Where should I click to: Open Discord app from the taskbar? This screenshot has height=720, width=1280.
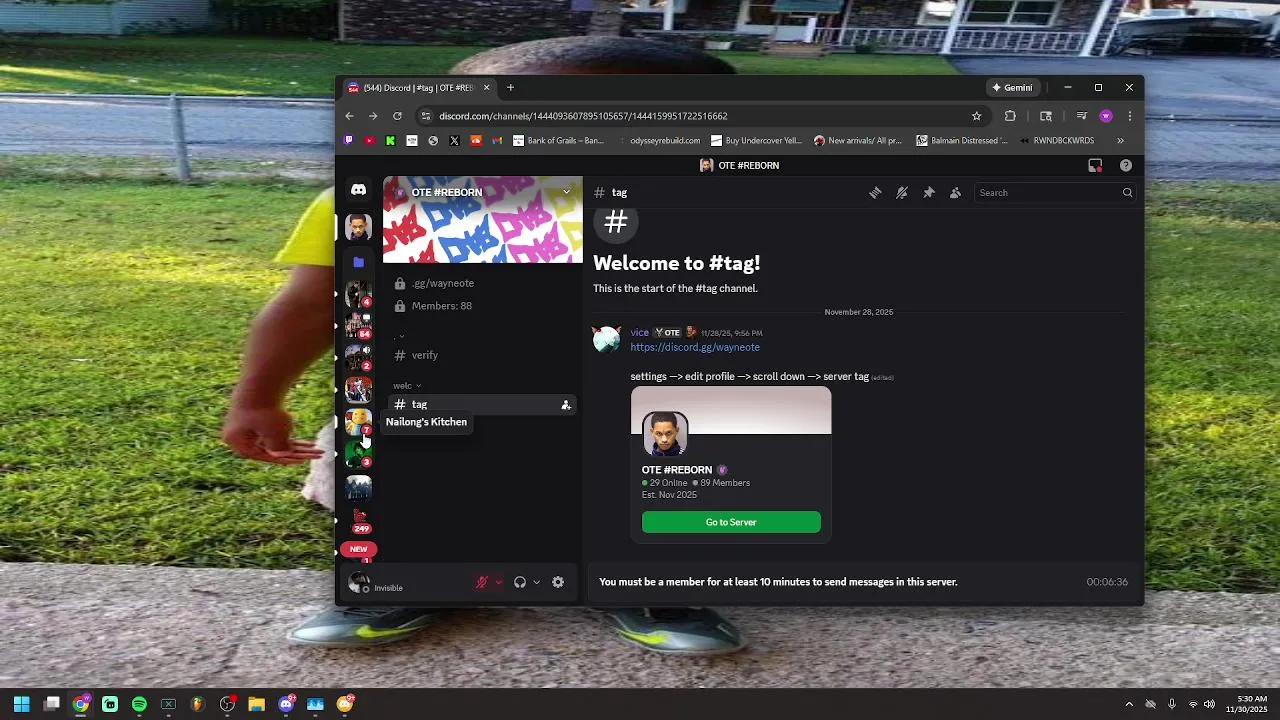click(x=286, y=704)
